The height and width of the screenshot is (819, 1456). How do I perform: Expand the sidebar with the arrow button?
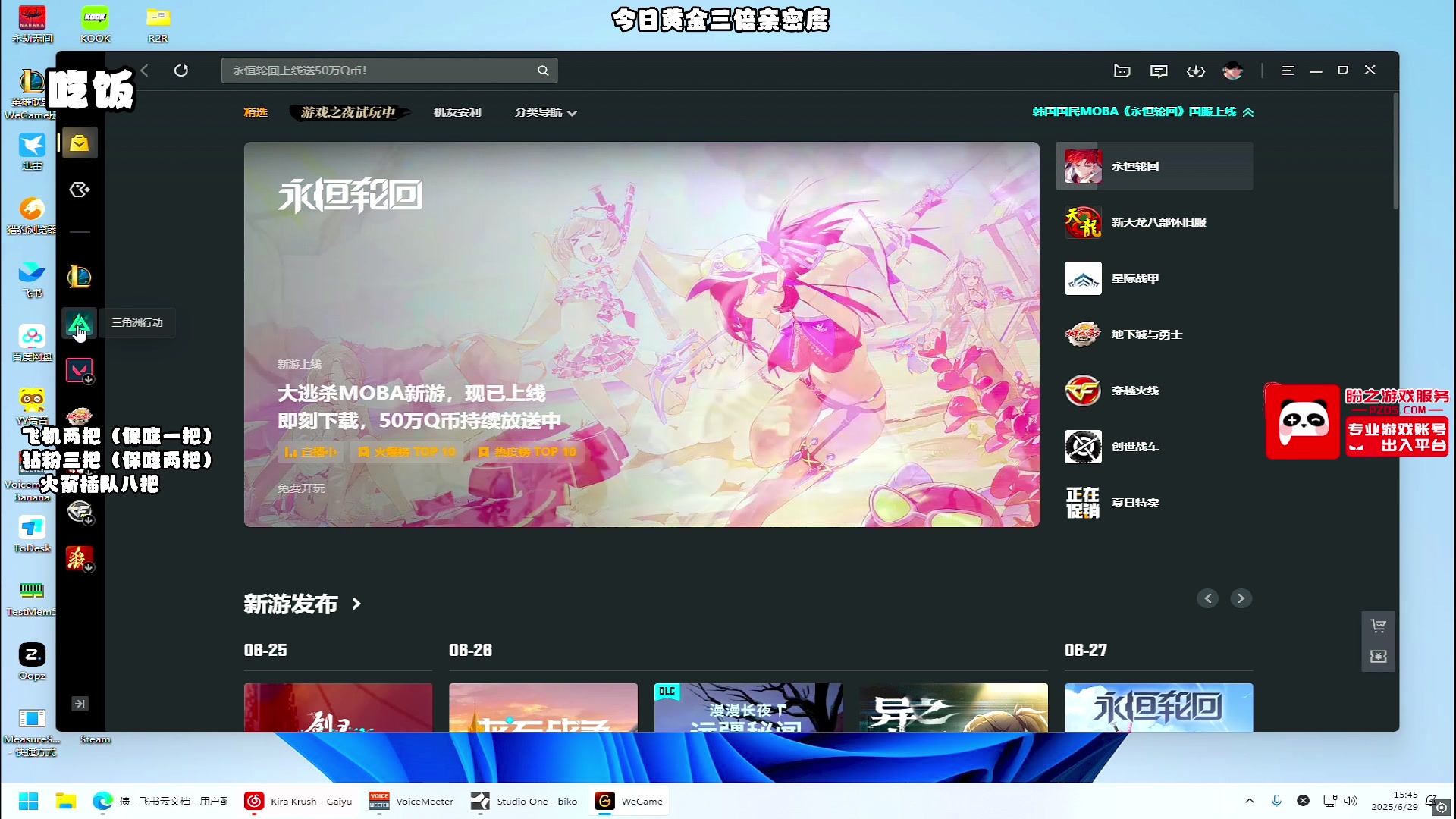80,704
